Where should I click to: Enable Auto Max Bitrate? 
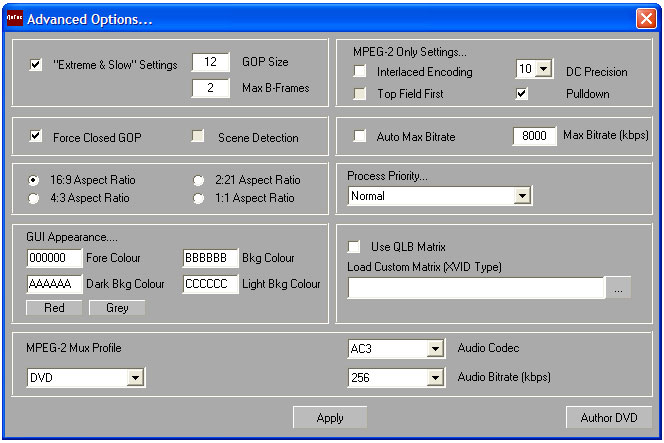(x=360, y=136)
